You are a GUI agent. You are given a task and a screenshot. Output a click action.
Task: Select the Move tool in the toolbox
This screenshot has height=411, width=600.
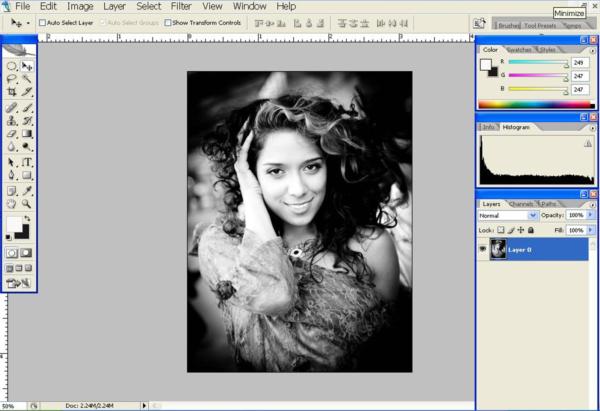point(26,66)
